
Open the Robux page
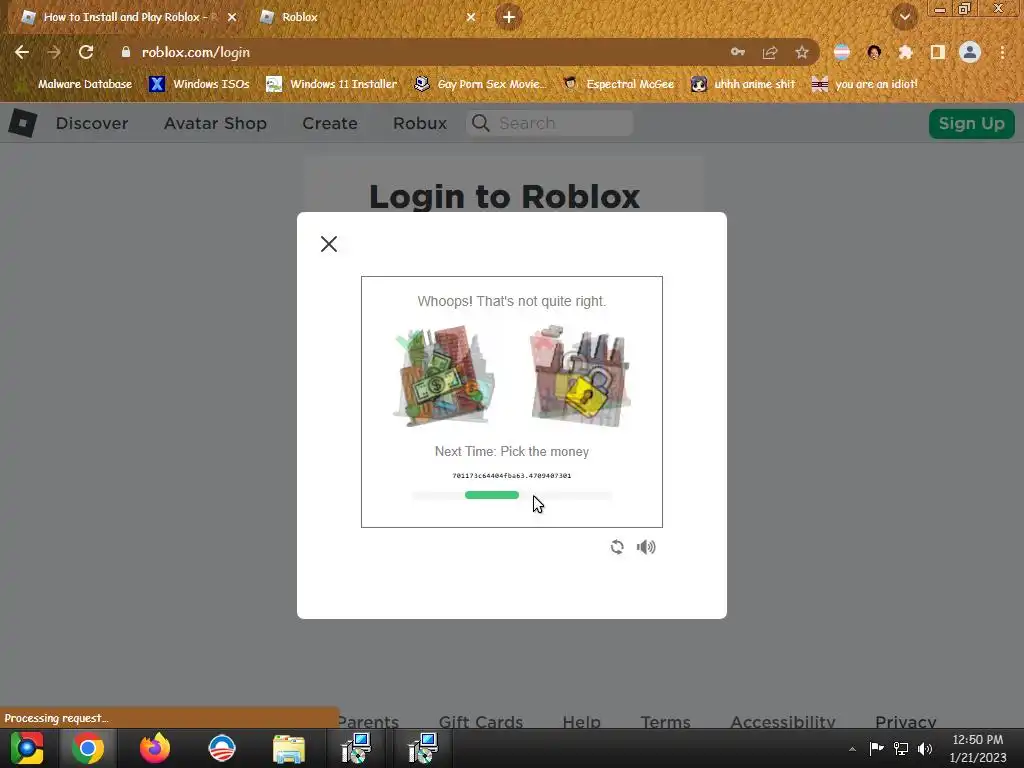[420, 123]
